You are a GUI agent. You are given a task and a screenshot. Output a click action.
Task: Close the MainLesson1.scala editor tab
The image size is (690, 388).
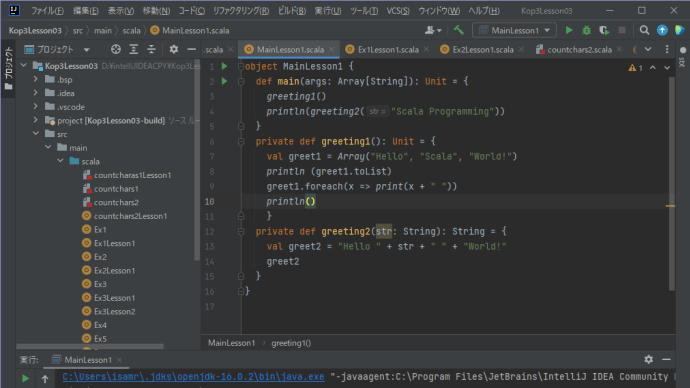(x=332, y=50)
